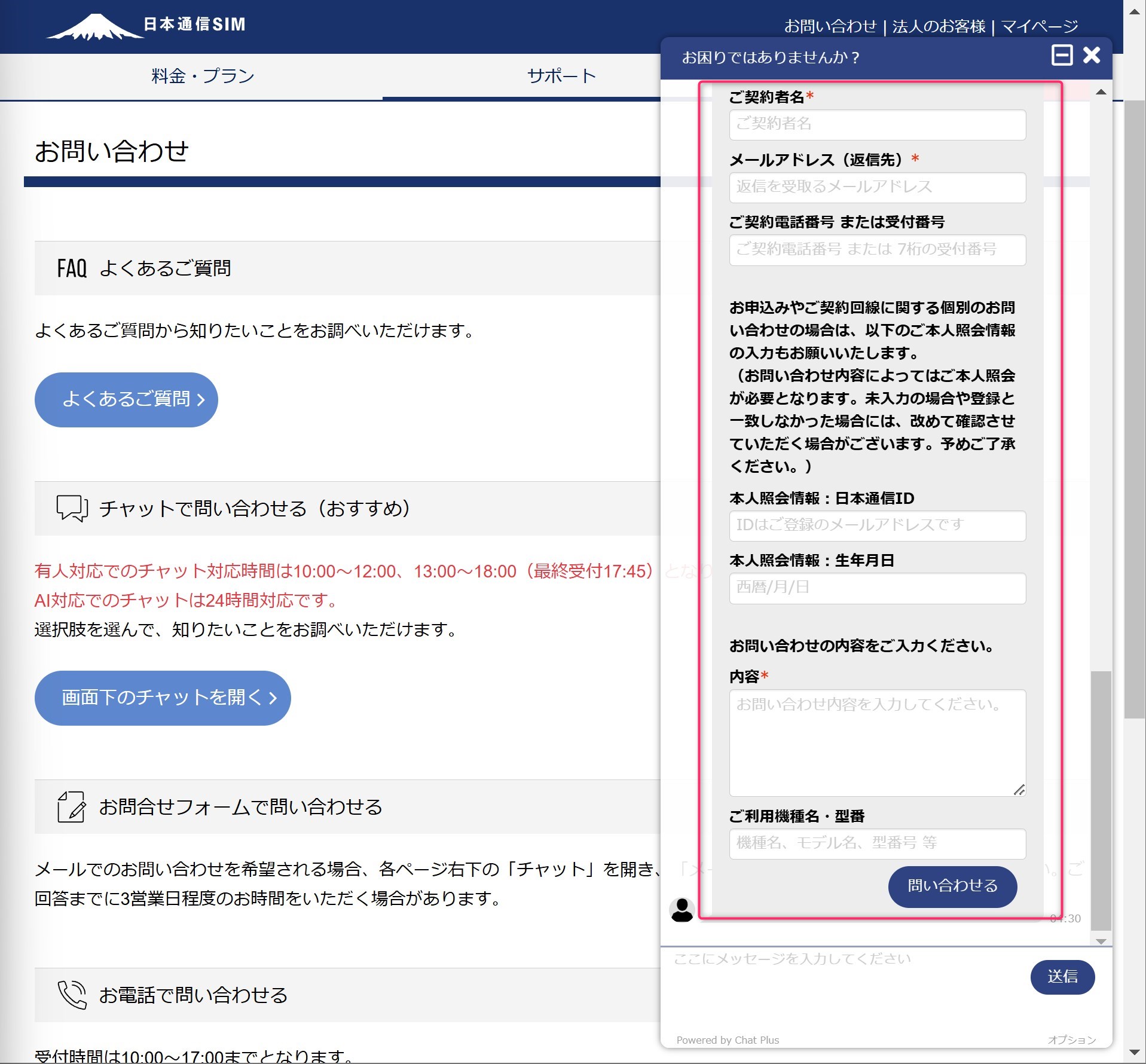
Task: Click the chat bubble icon beside チャットで問い合わせる
Action: [72, 508]
